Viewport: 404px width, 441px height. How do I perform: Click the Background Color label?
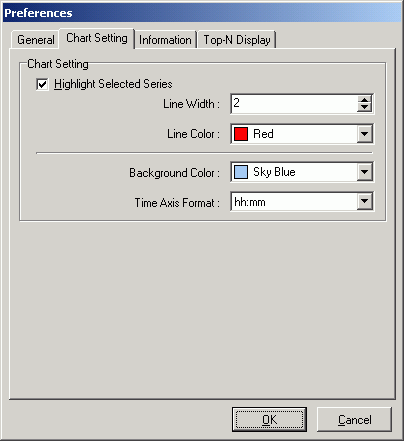174,173
